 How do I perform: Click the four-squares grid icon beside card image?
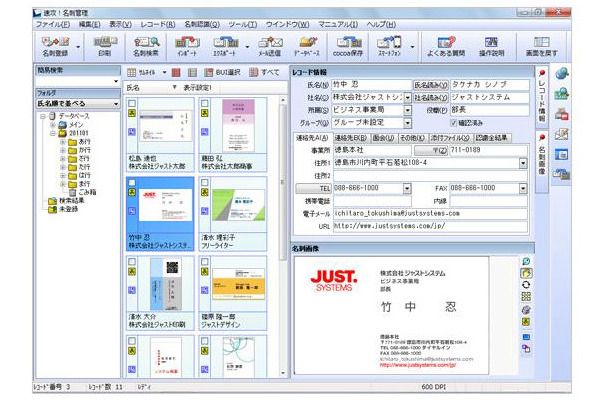tap(526, 297)
